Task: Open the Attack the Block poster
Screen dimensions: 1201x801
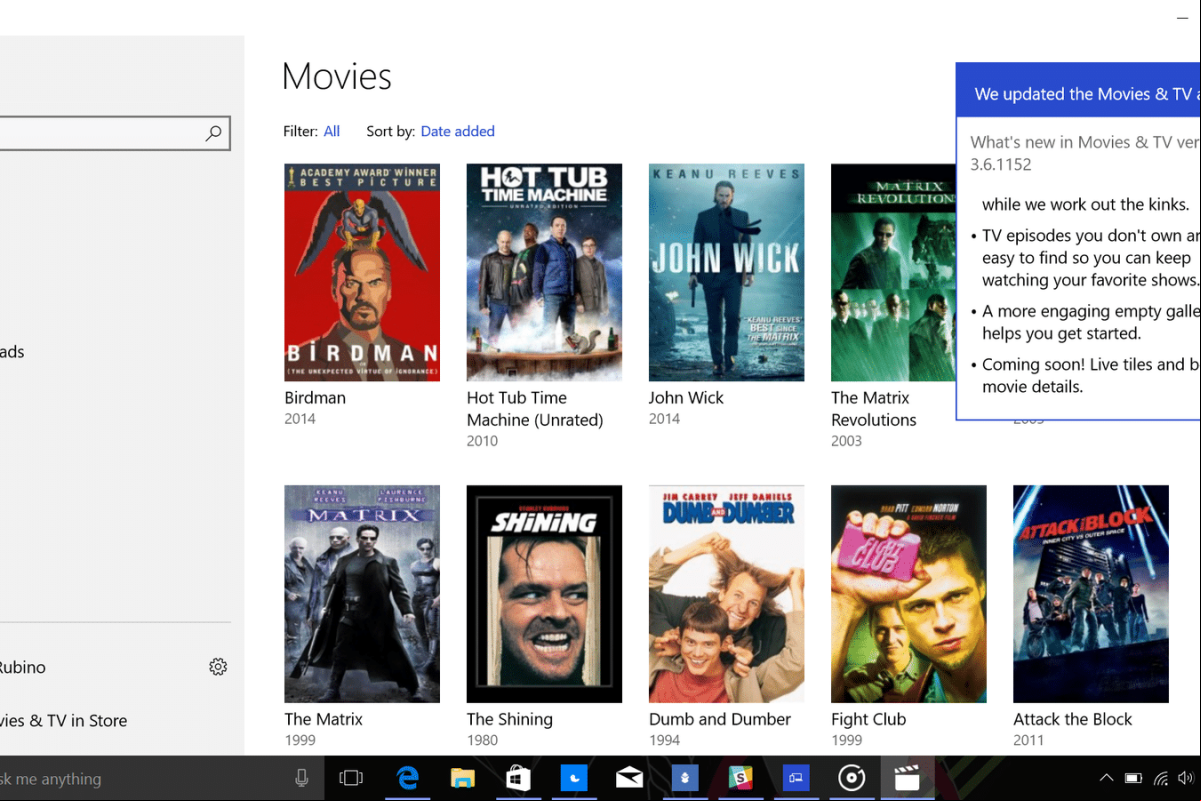Action: click(x=1091, y=594)
